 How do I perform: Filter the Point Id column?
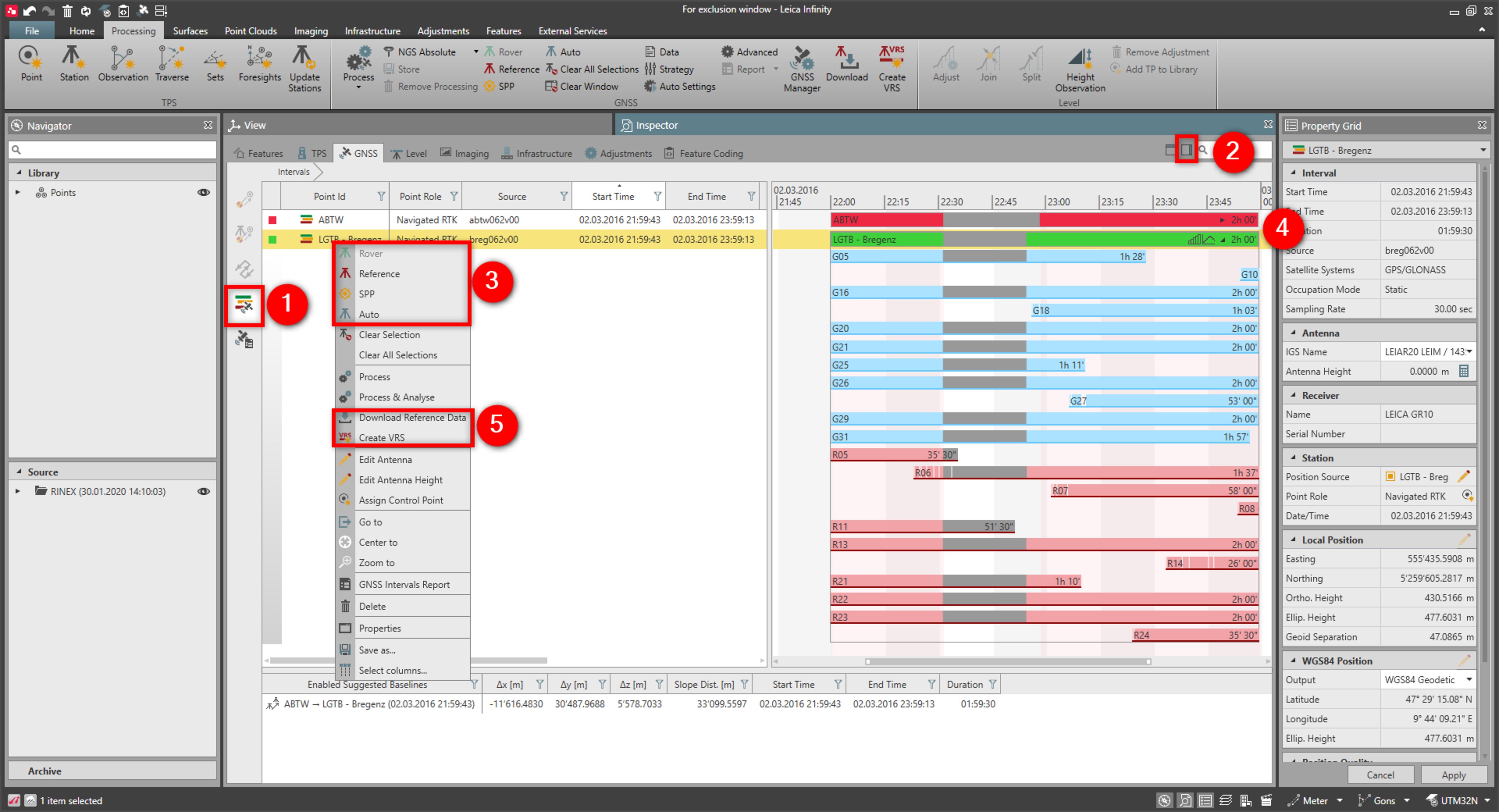pos(381,196)
